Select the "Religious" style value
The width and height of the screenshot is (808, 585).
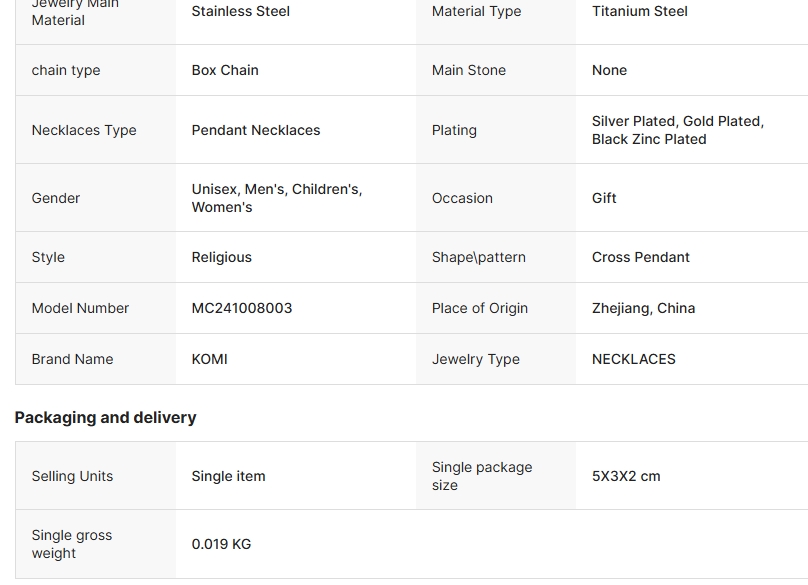coord(221,257)
